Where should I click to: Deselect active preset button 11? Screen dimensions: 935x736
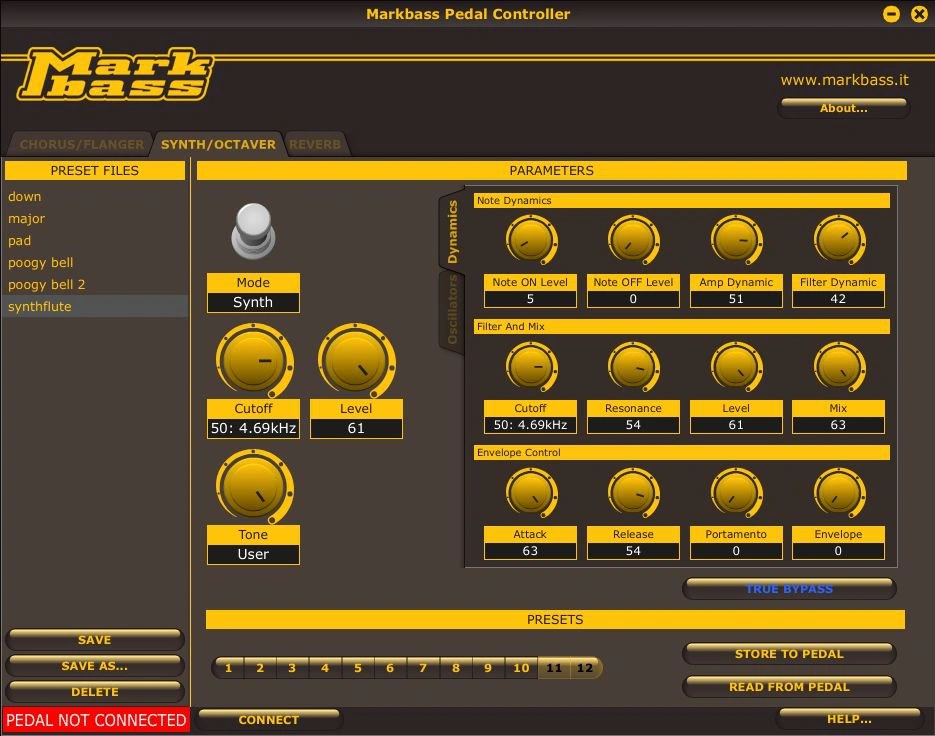(x=554, y=667)
